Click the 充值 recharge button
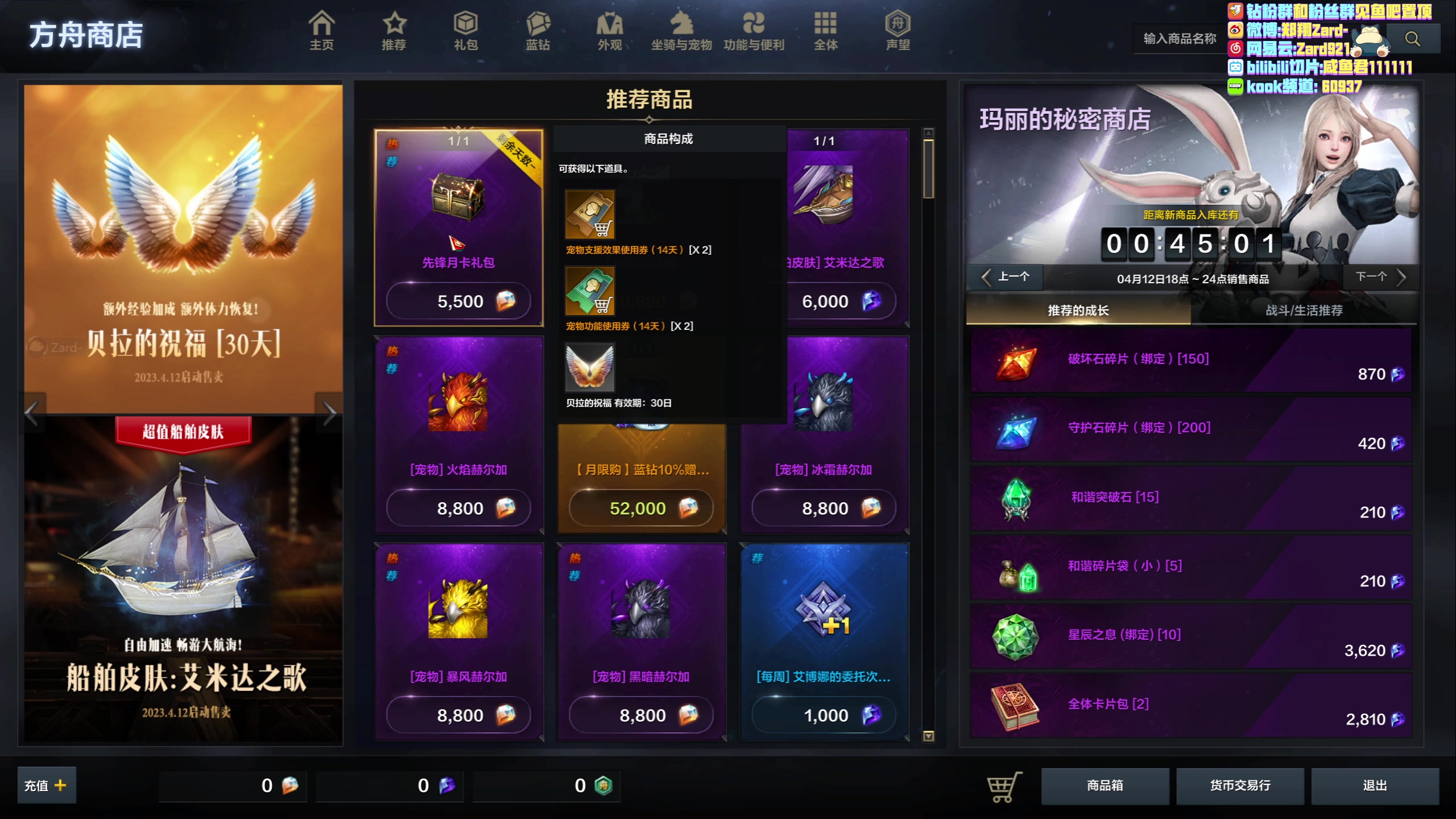Screen dimensions: 1456x819 [x=47, y=785]
